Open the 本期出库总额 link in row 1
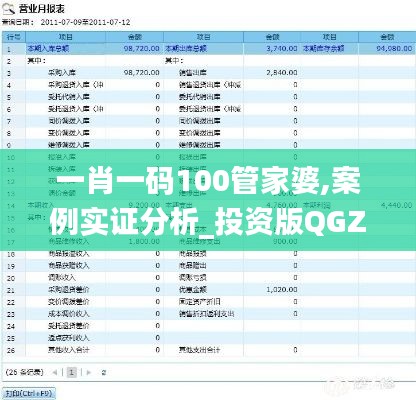This screenshot has width=416, height=400. (x=186, y=49)
